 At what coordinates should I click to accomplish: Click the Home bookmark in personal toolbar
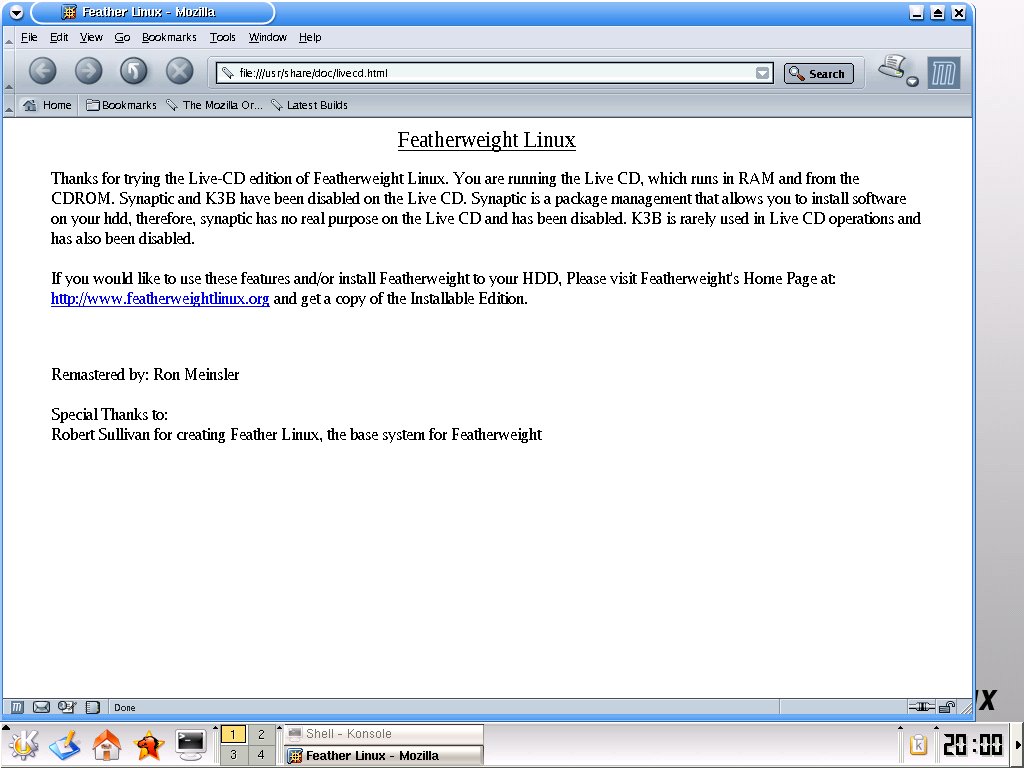tap(47, 105)
